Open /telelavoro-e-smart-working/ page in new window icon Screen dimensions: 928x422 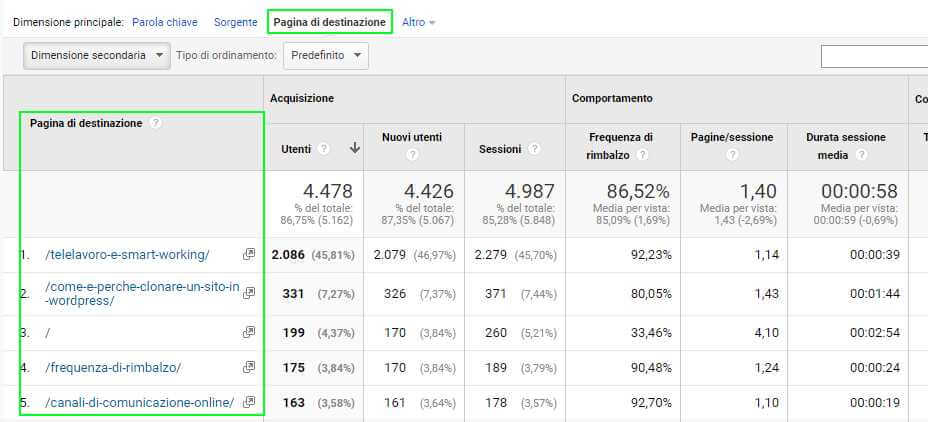pos(249,255)
